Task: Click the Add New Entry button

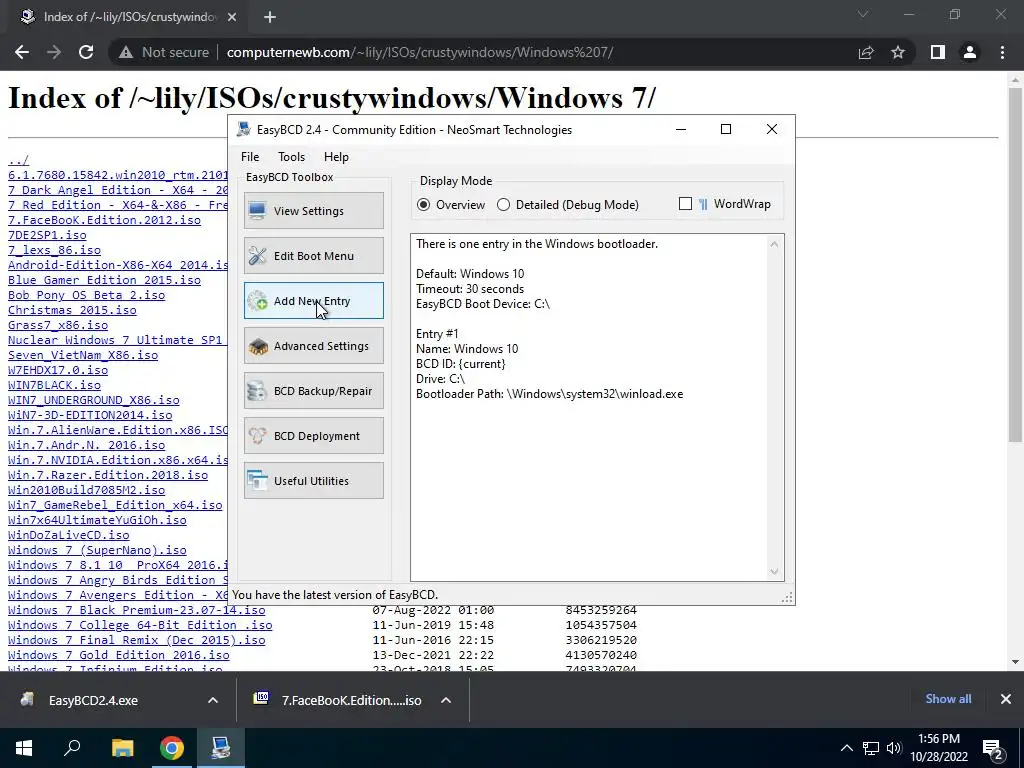Action: (x=313, y=300)
